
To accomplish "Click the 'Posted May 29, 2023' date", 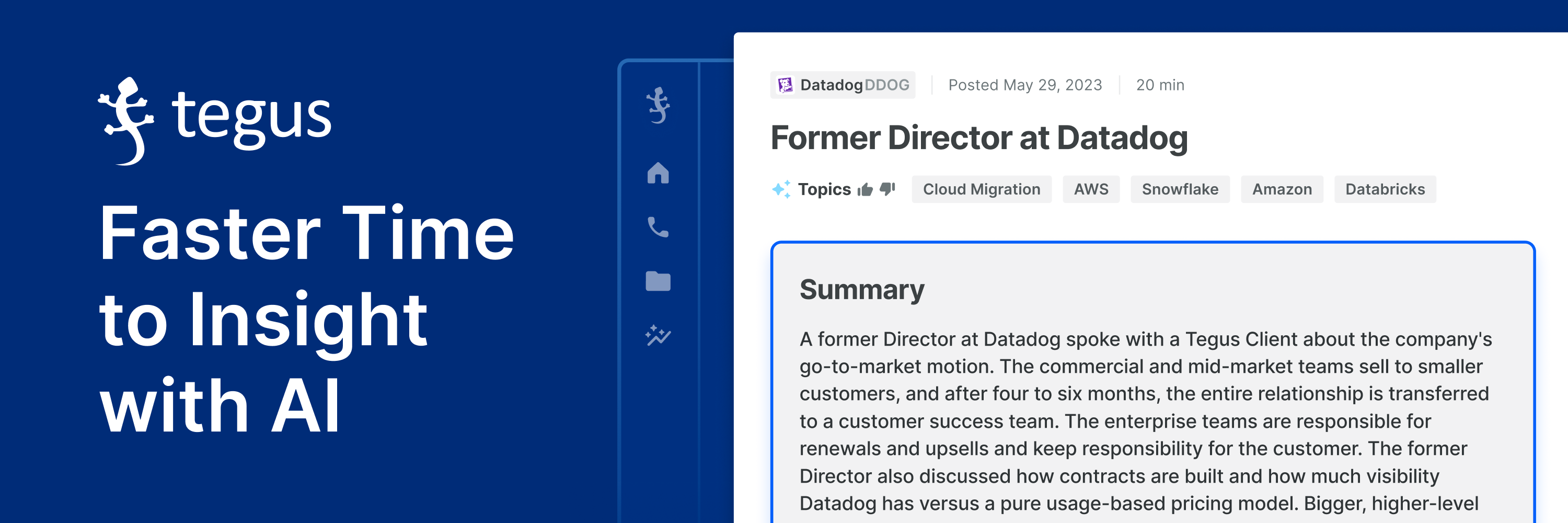I will click(x=1025, y=85).
